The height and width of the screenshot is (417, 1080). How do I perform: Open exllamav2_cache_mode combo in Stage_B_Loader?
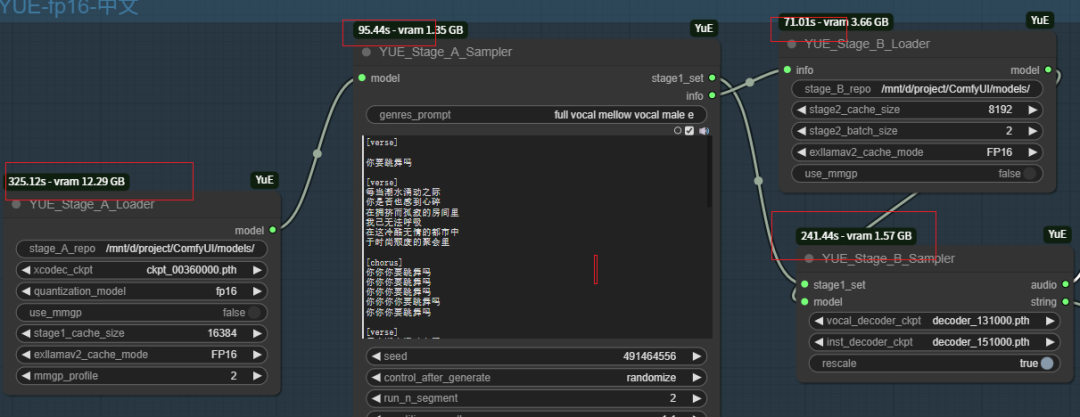pos(917,152)
